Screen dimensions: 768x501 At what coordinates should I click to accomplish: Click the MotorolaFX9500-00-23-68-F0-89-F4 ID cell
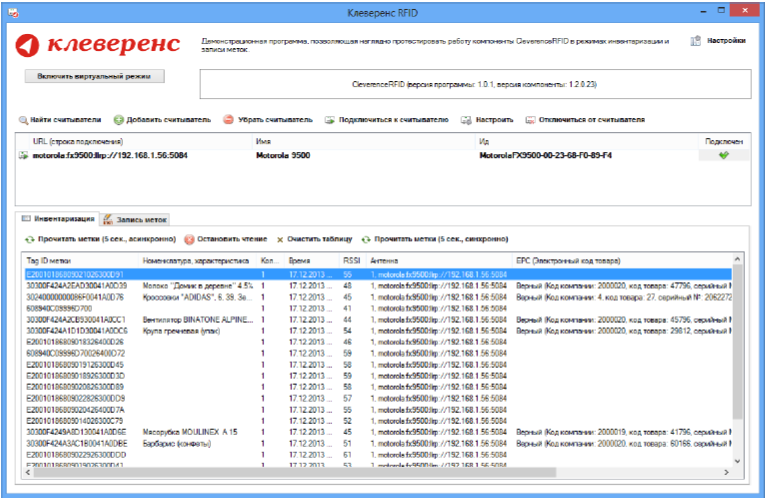[x=545, y=155]
